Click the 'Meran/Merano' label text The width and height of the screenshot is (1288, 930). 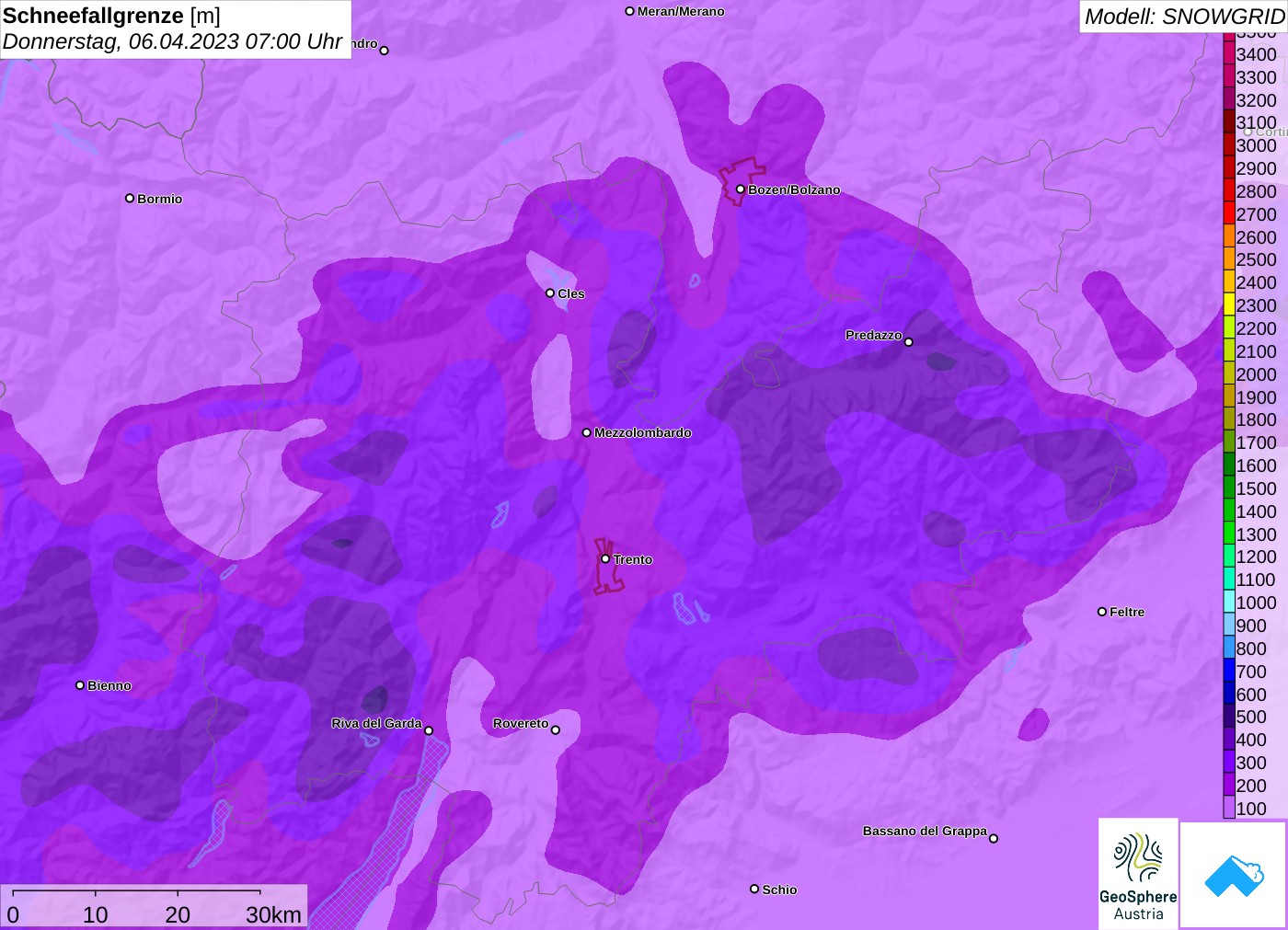pyautogui.click(x=681, y=11)
